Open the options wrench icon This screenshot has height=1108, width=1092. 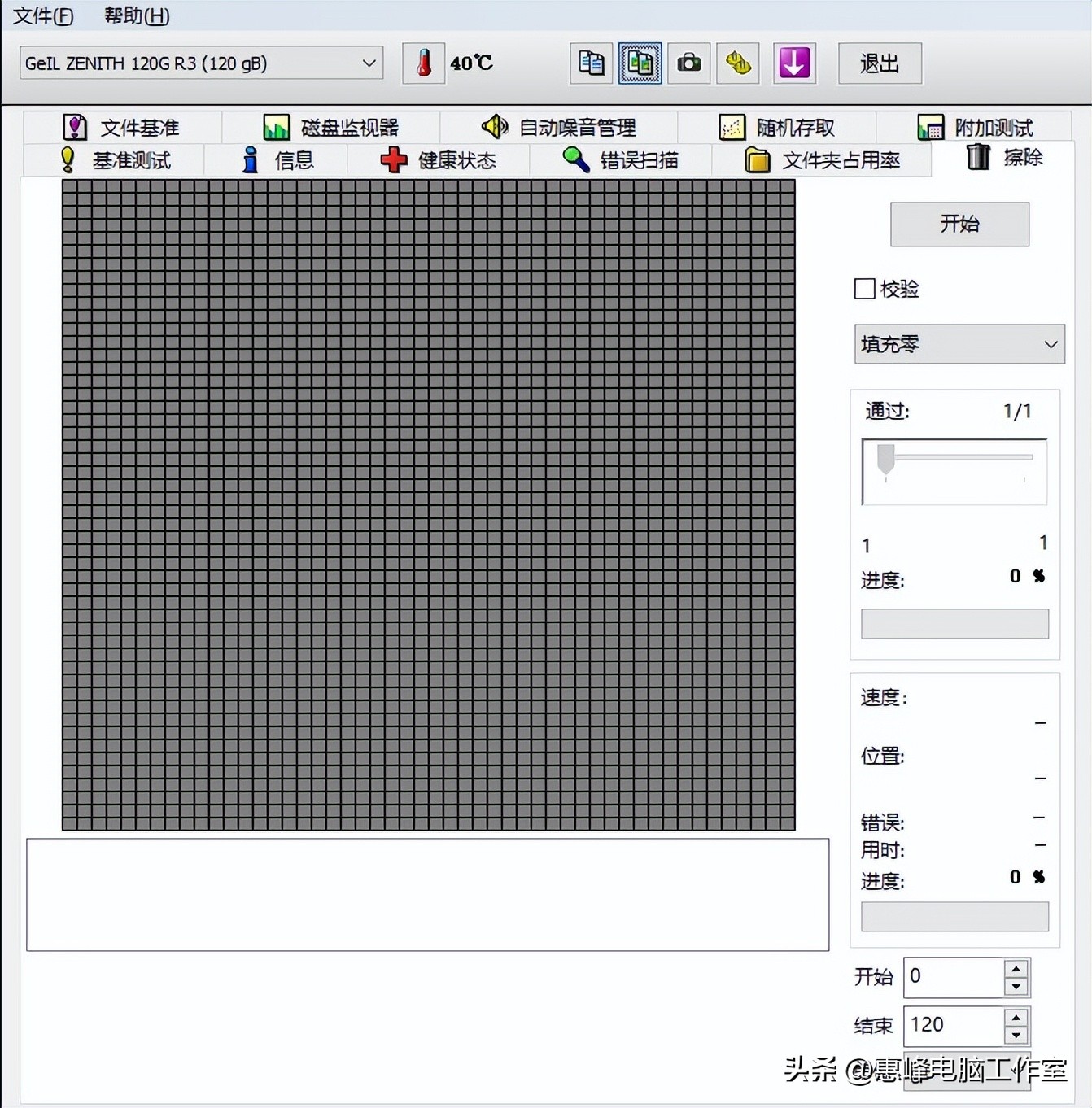click(738, 63)
